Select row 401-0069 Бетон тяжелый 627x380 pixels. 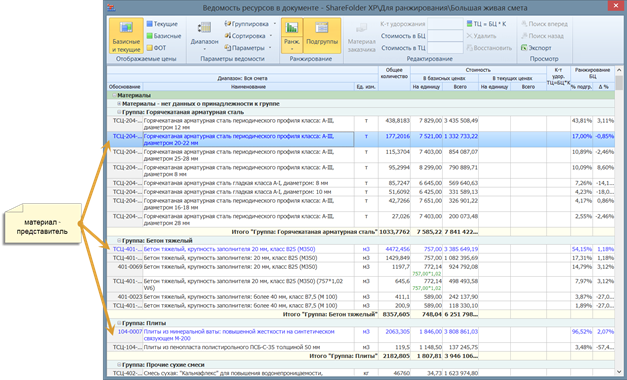(x=361, y=270)
